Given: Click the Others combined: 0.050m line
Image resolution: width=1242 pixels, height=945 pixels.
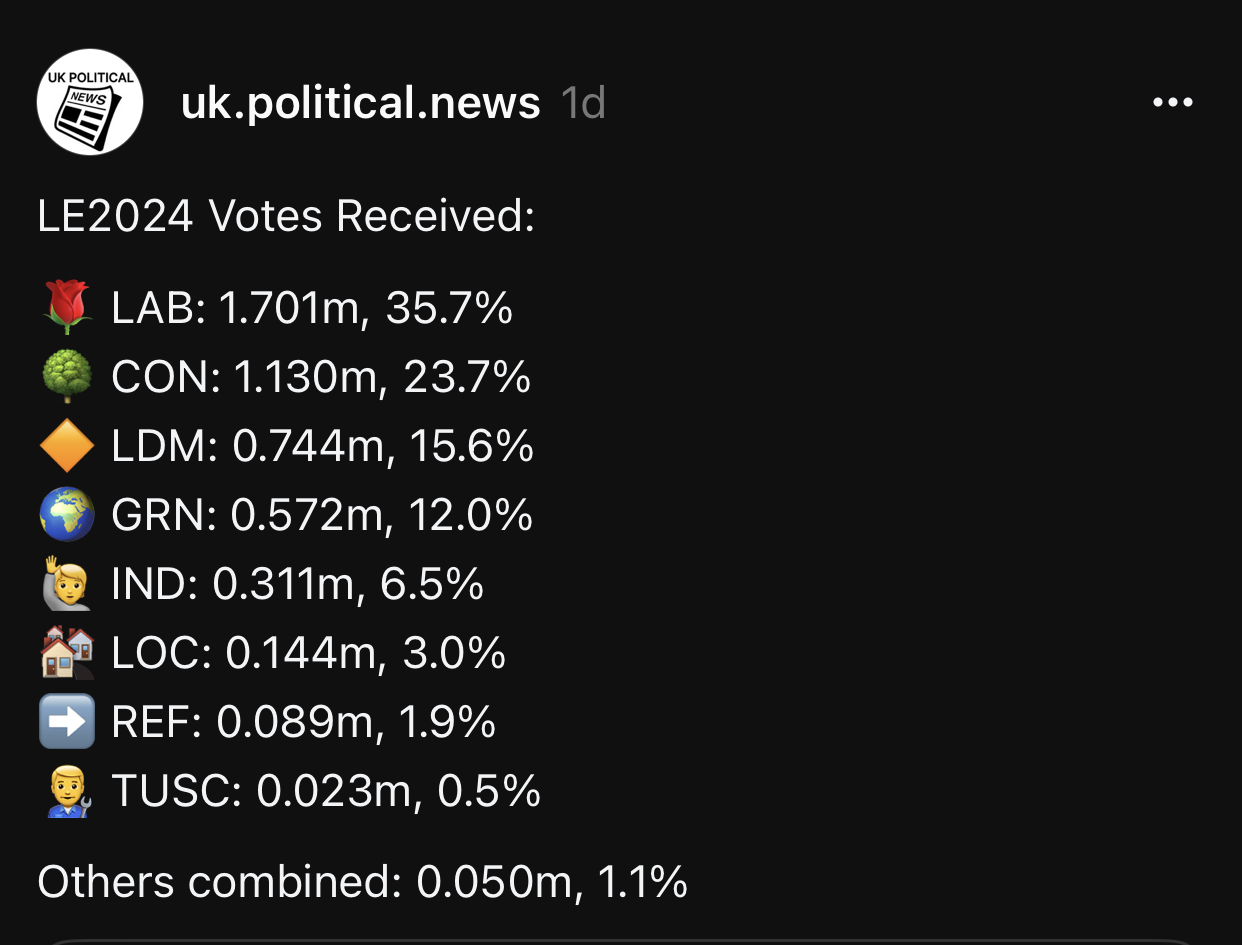Looking at the screenshot, I should tap(362, 882).
